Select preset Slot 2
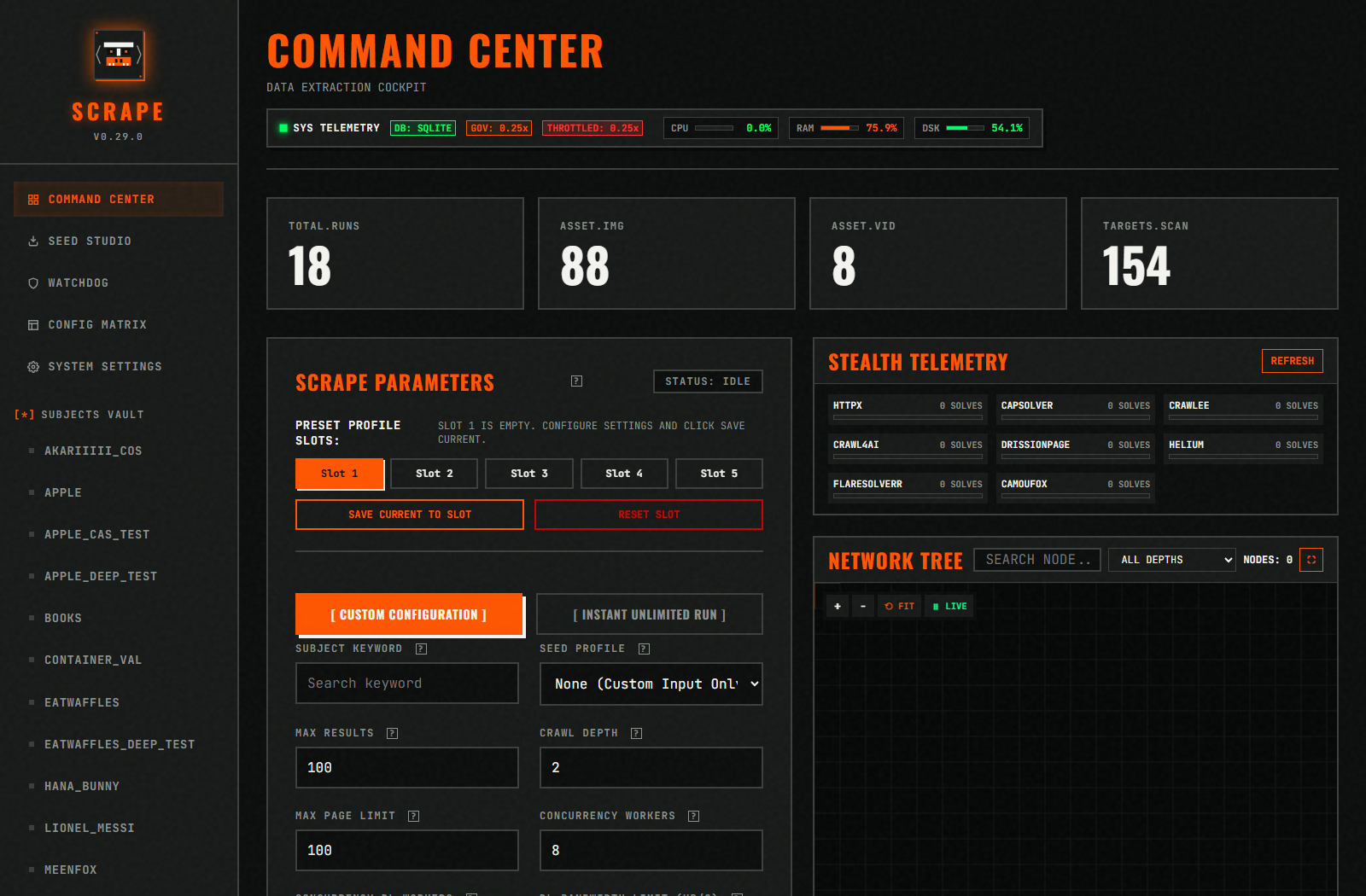Viewport: 1366px width, 896px height. tap(435, 474)
